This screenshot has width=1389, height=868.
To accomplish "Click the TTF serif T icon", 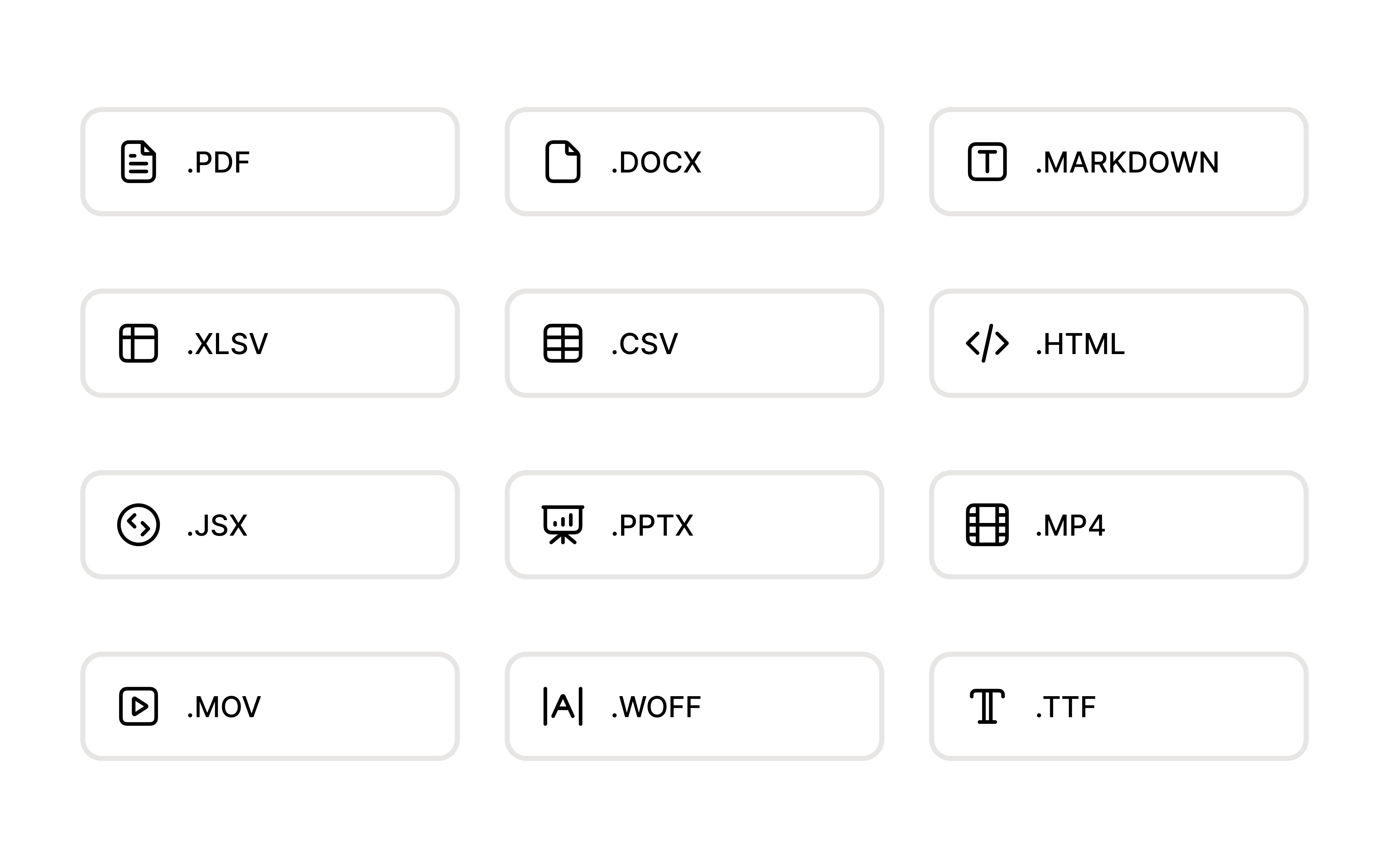I will tap(987, 706).
